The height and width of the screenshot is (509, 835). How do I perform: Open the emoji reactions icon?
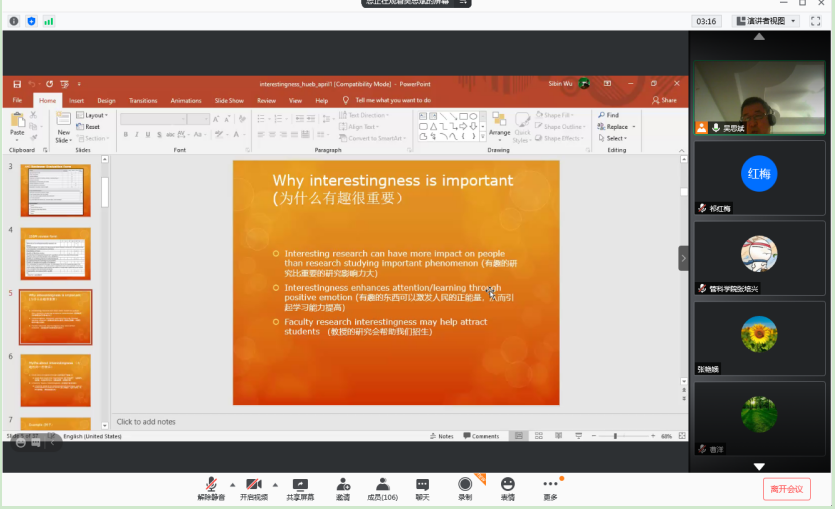[x=508, y=485]
